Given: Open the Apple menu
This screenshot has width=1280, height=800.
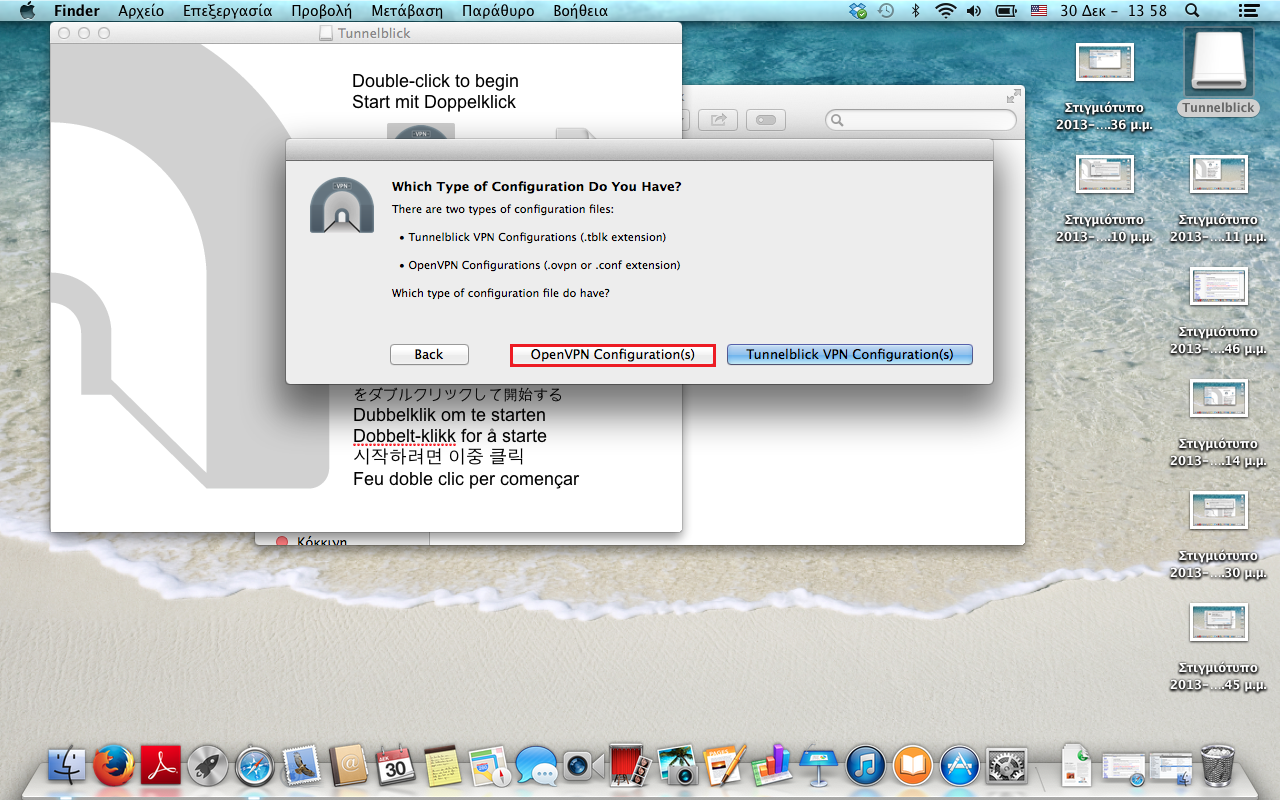Looking at the screenshot, I should point(27,11).
